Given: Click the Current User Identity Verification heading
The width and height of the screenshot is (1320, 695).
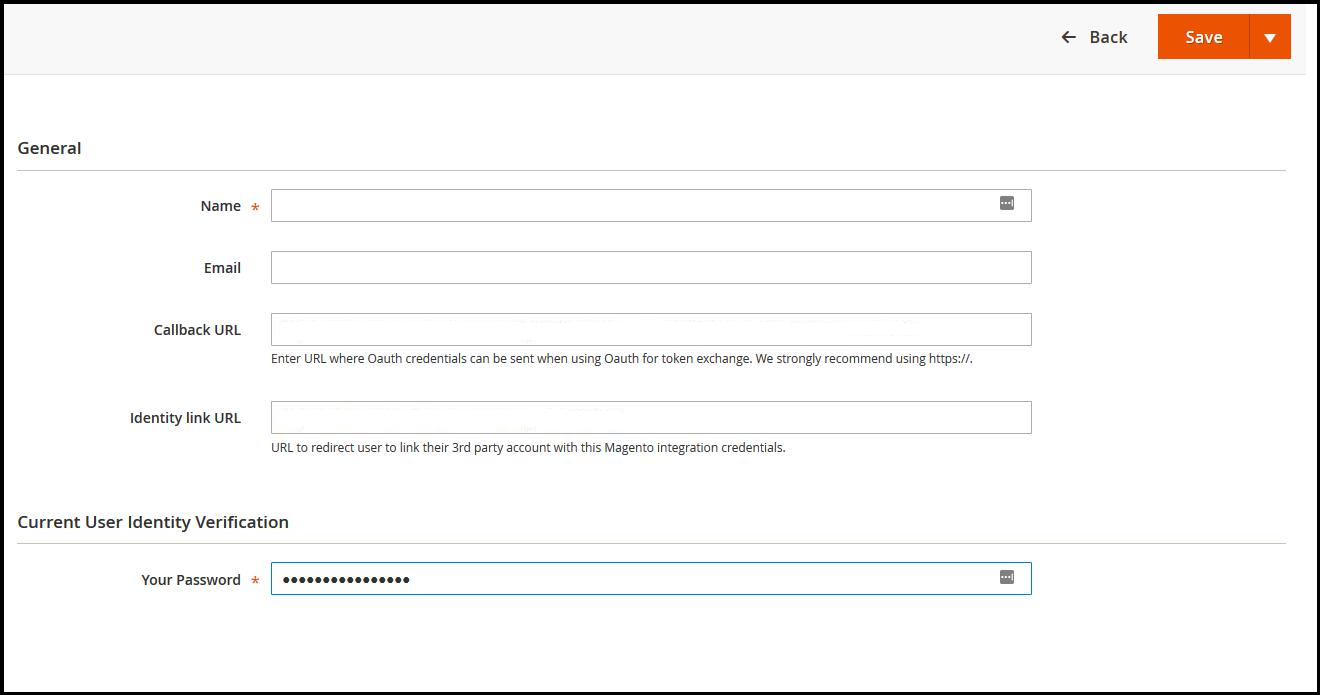Looking at the screenshot, I should click(x=153, y=522).
